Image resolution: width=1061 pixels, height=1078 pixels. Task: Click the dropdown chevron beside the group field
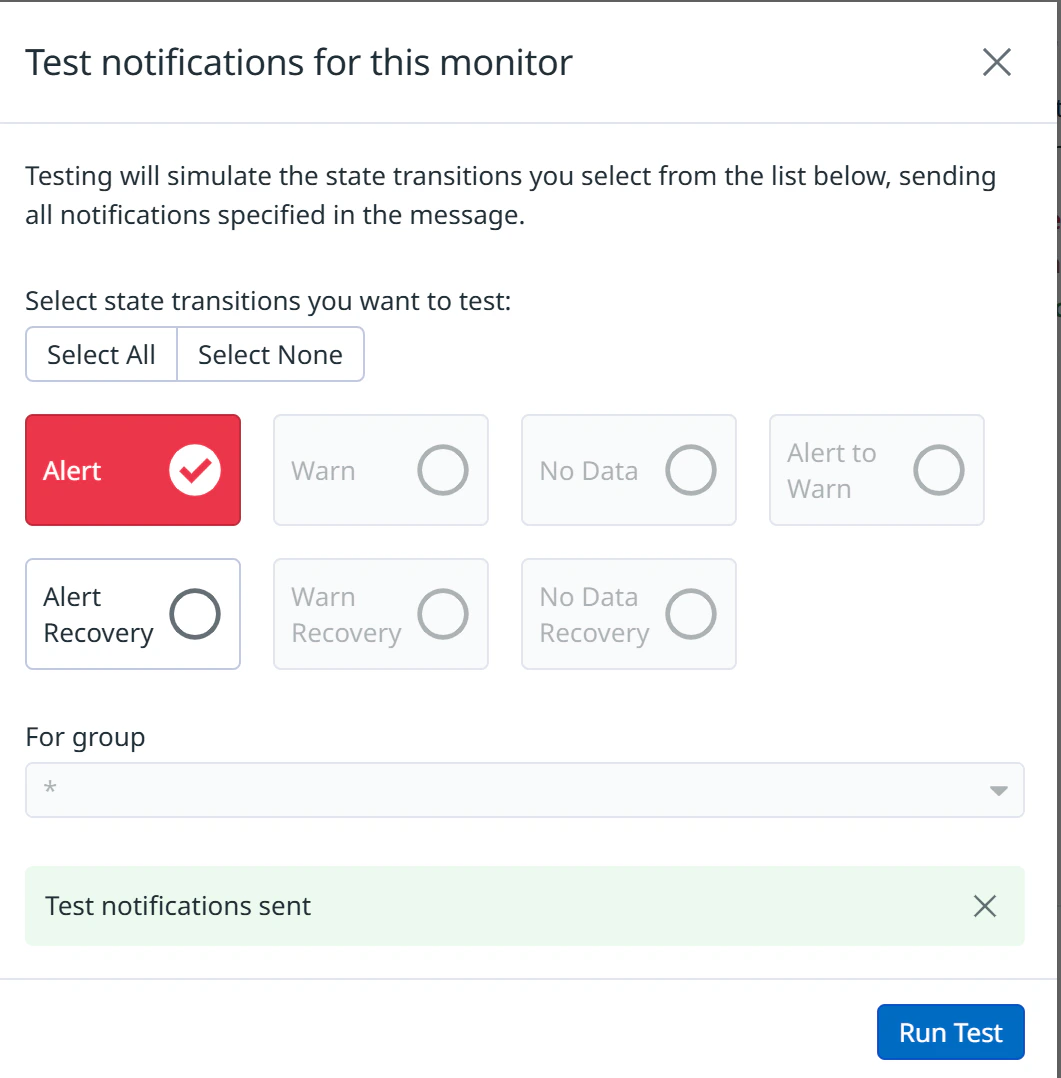(998, 790)
